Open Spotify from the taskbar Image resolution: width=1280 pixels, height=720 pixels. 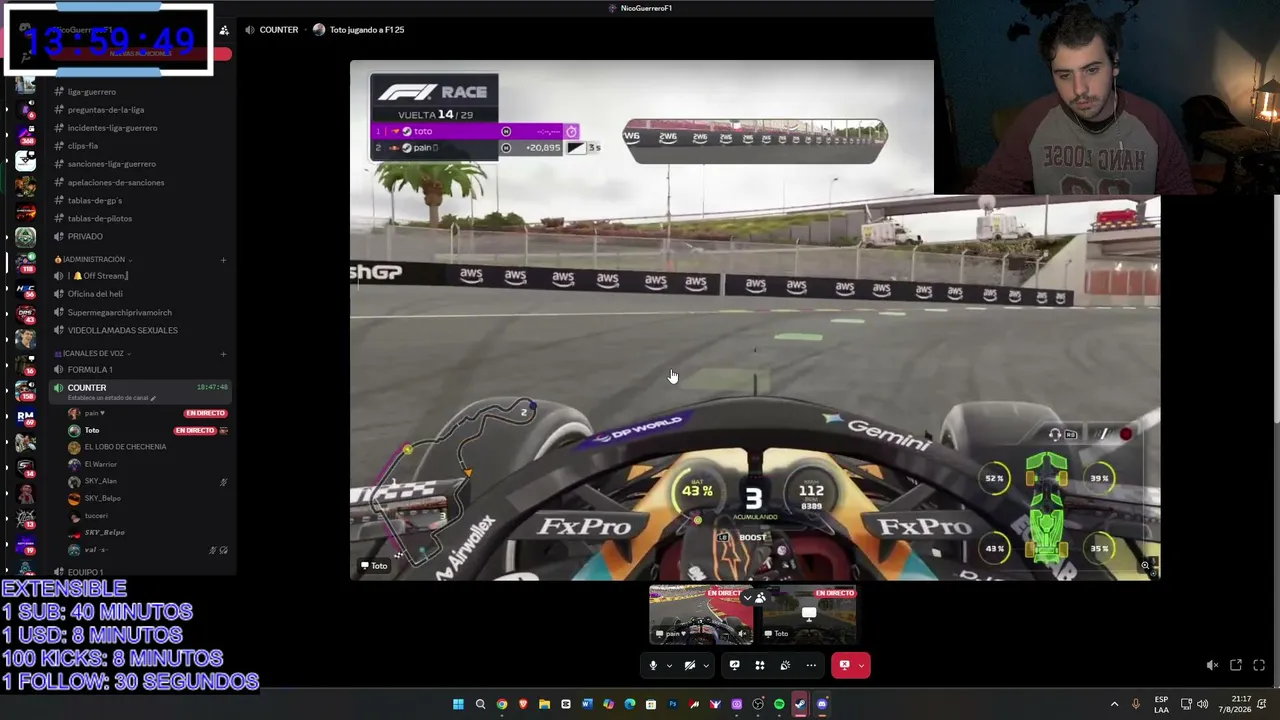(779, 704)
